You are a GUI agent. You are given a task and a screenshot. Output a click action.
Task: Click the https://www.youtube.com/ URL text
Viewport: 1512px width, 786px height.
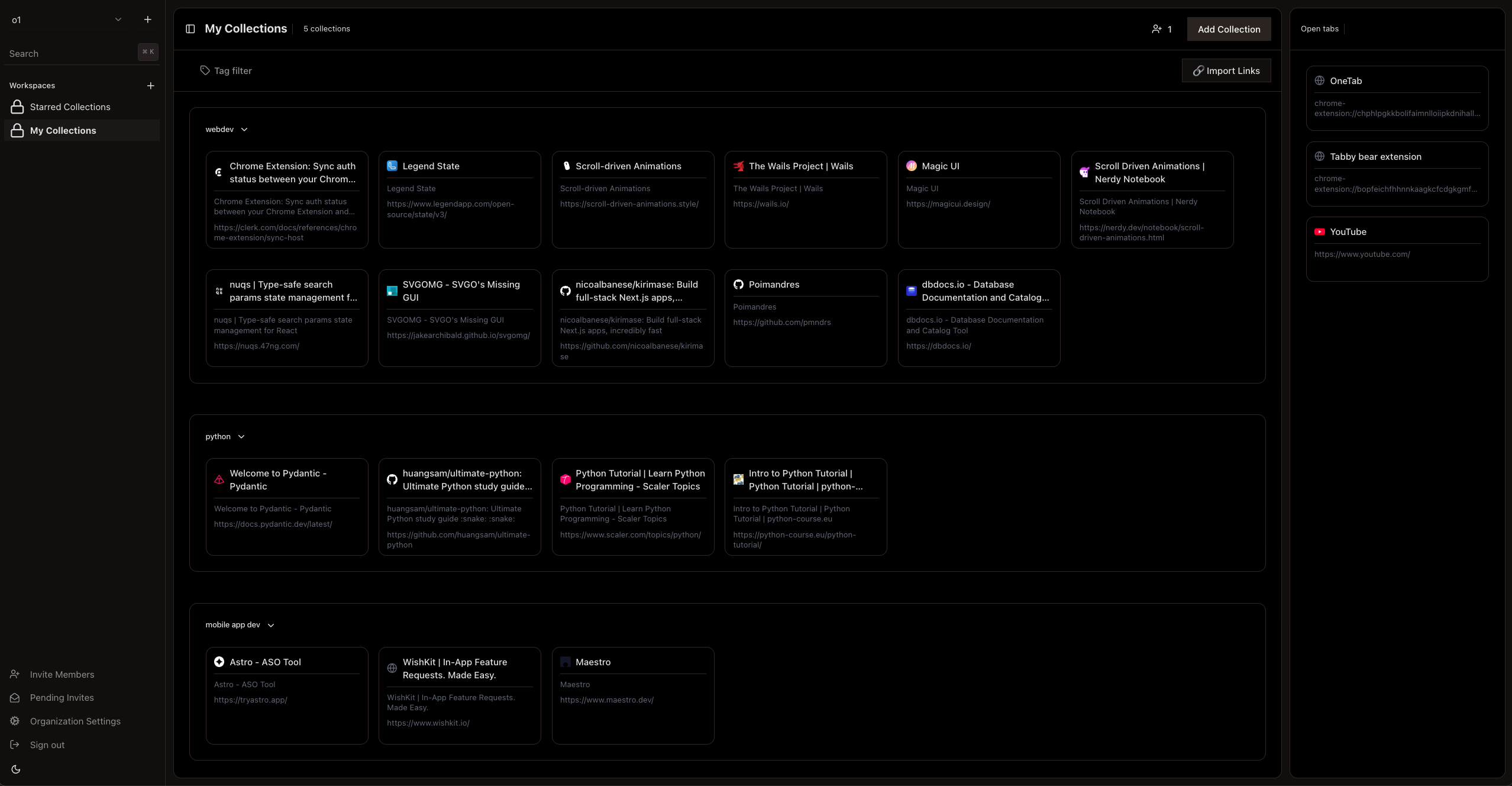point(1362,255)
